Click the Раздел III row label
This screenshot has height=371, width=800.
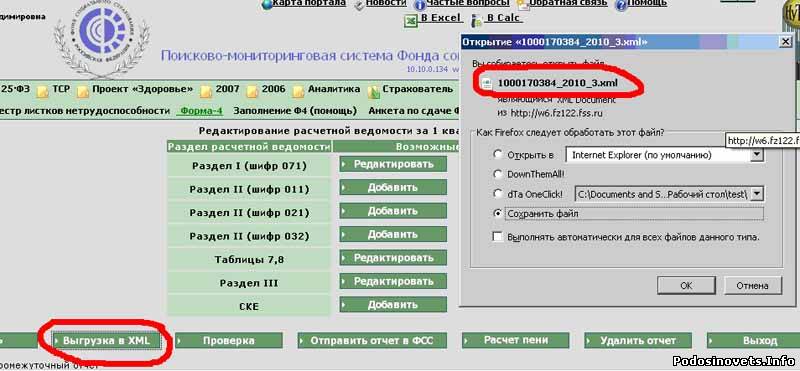click(249, 283)
